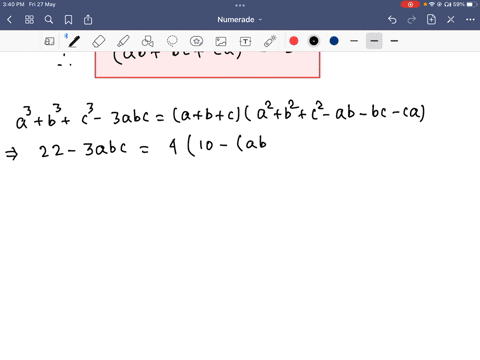Viewport: 480px width, 360px height.
Task: Redo the last action
Action: [x=412, y=20]
